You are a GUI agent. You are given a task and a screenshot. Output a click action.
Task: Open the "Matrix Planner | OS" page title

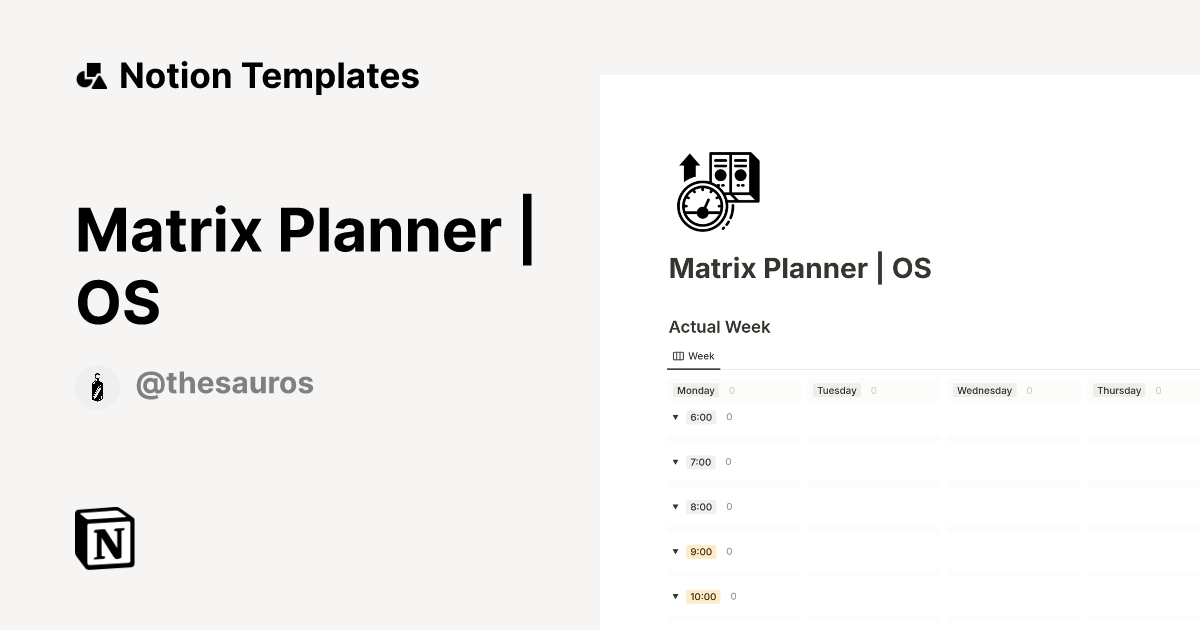pyautogui.click(x=799, y=268)
